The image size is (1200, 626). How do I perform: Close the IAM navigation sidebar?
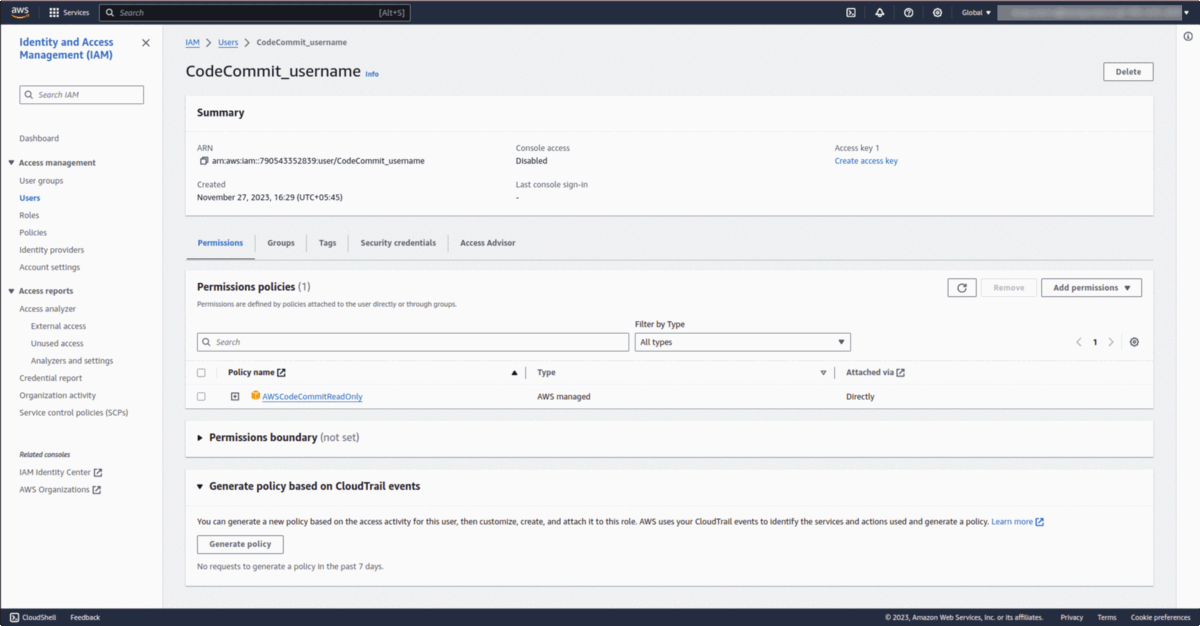(146, 43)
